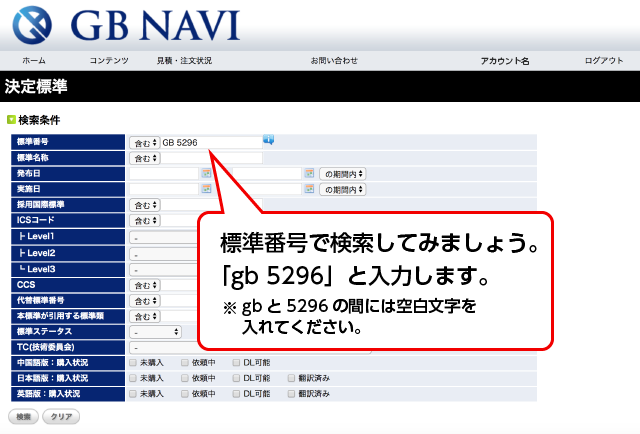Open calendar picker for 実施日 start date

coord(207,189)
